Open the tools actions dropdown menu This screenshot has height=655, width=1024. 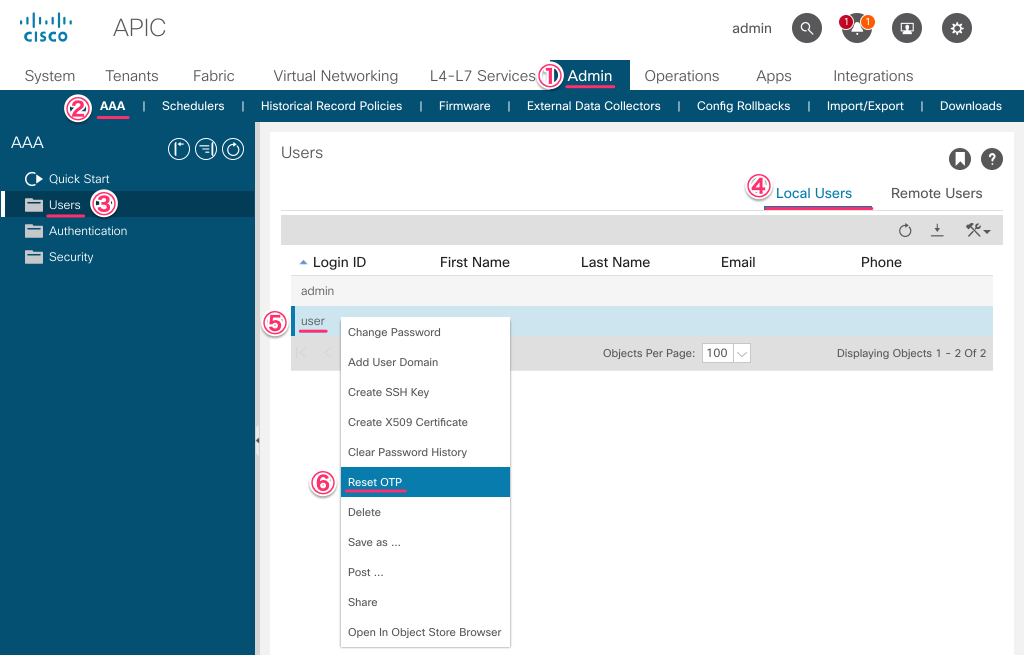[x=978, y=231]
